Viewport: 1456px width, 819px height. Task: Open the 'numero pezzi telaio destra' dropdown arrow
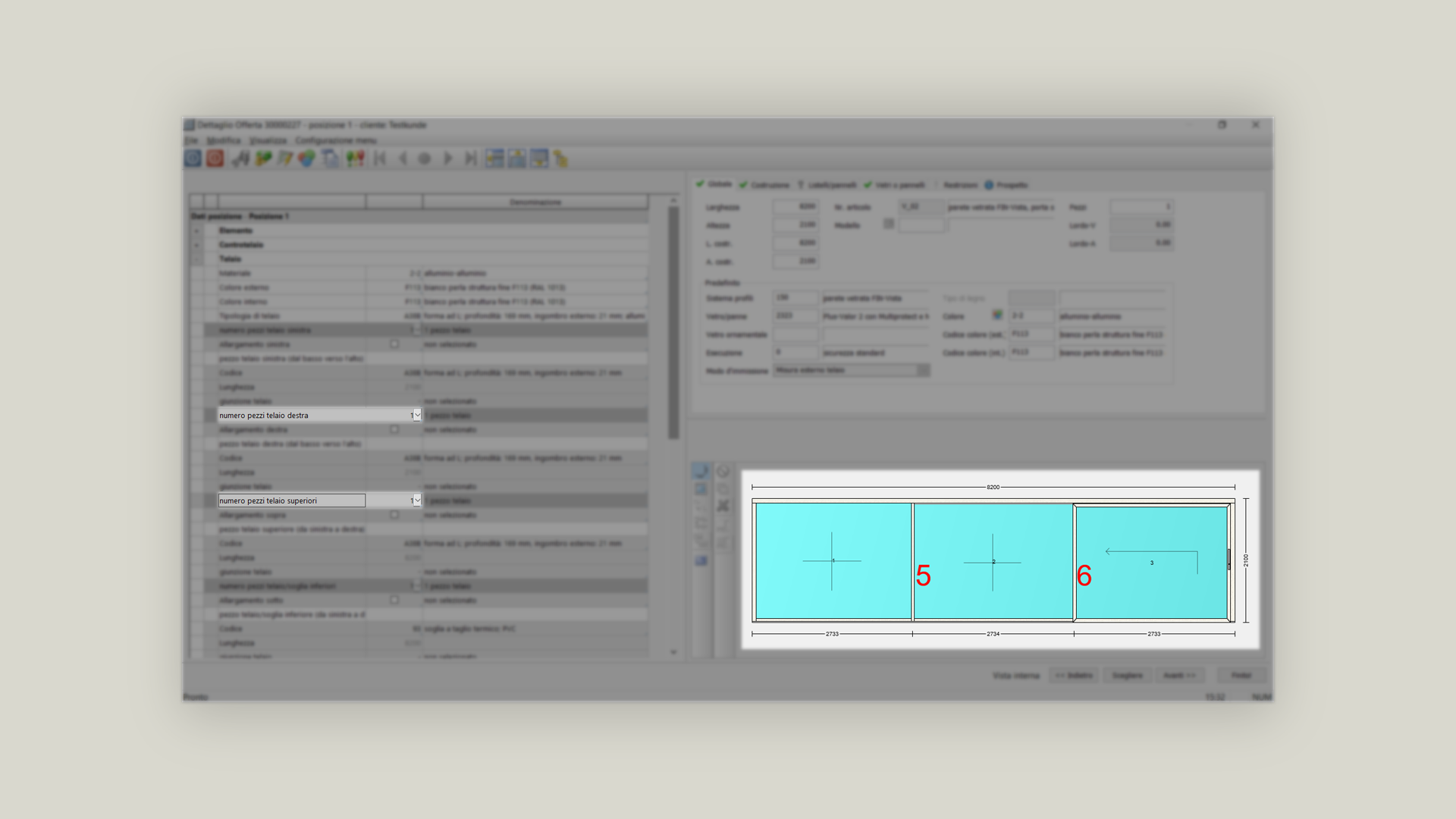[417, 416]
